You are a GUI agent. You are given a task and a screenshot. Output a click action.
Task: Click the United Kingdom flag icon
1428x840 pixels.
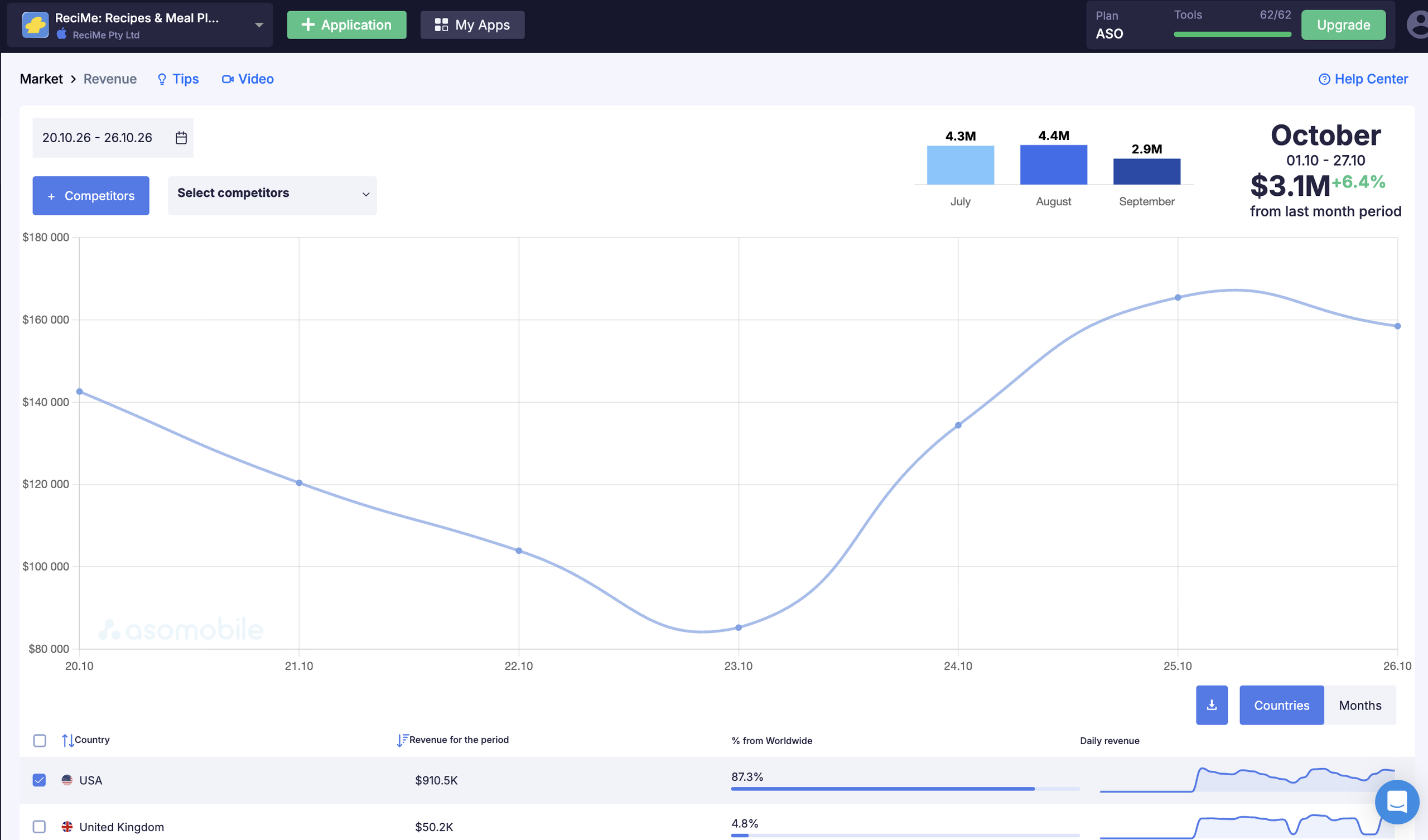click(67, 827)
